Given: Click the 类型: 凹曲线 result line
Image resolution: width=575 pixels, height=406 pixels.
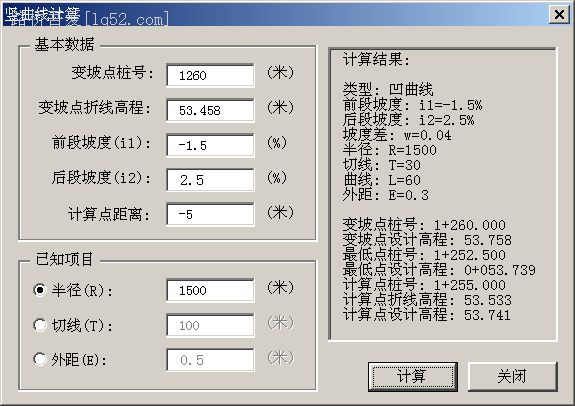Looking at the screenshot, I should 388,89.
